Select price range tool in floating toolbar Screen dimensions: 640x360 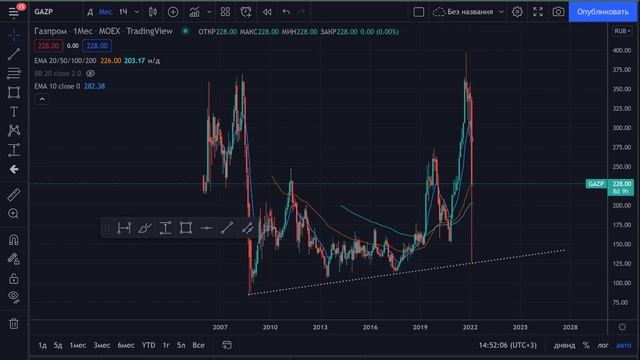click(x=165, y=228)
